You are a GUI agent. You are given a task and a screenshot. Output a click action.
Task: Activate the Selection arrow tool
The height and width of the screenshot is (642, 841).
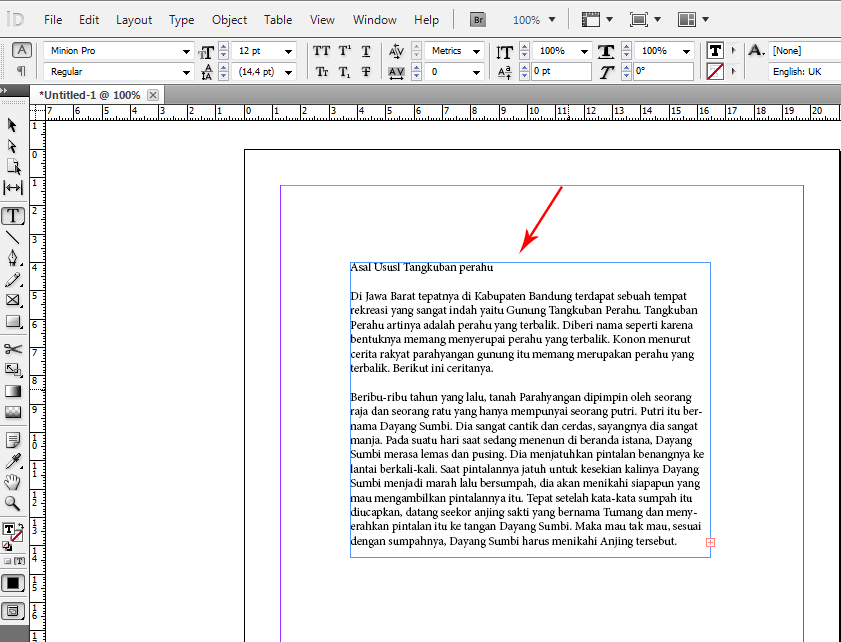[13, 124]
